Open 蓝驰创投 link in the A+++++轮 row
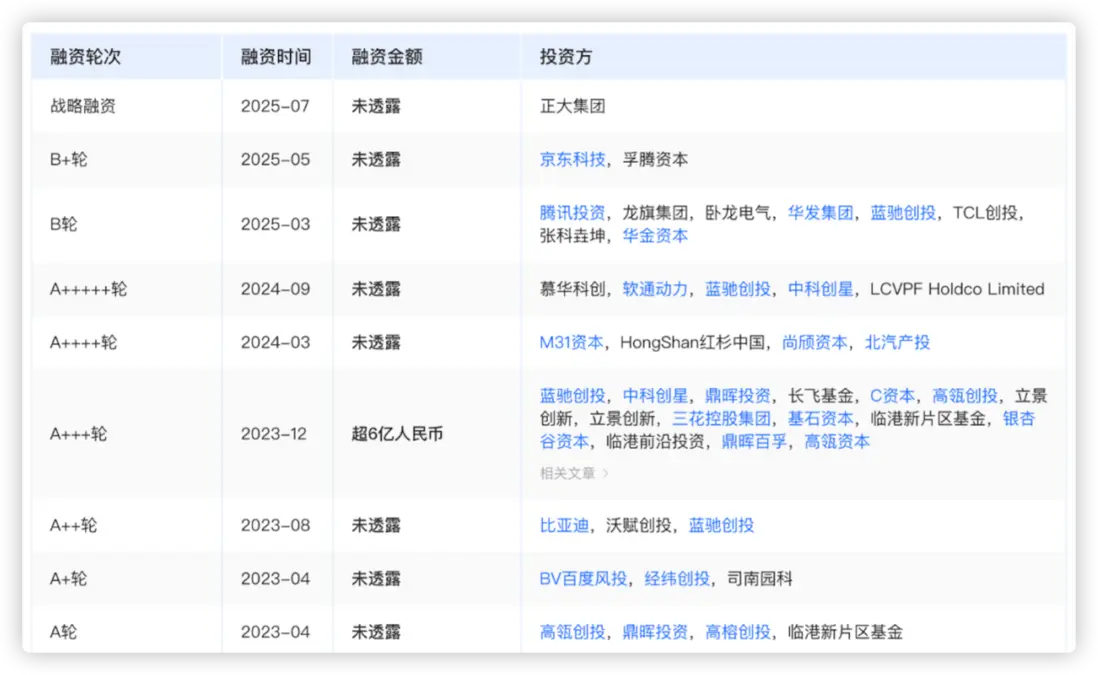The width and height of the screenshot is (1098, 675). (737, 289)
